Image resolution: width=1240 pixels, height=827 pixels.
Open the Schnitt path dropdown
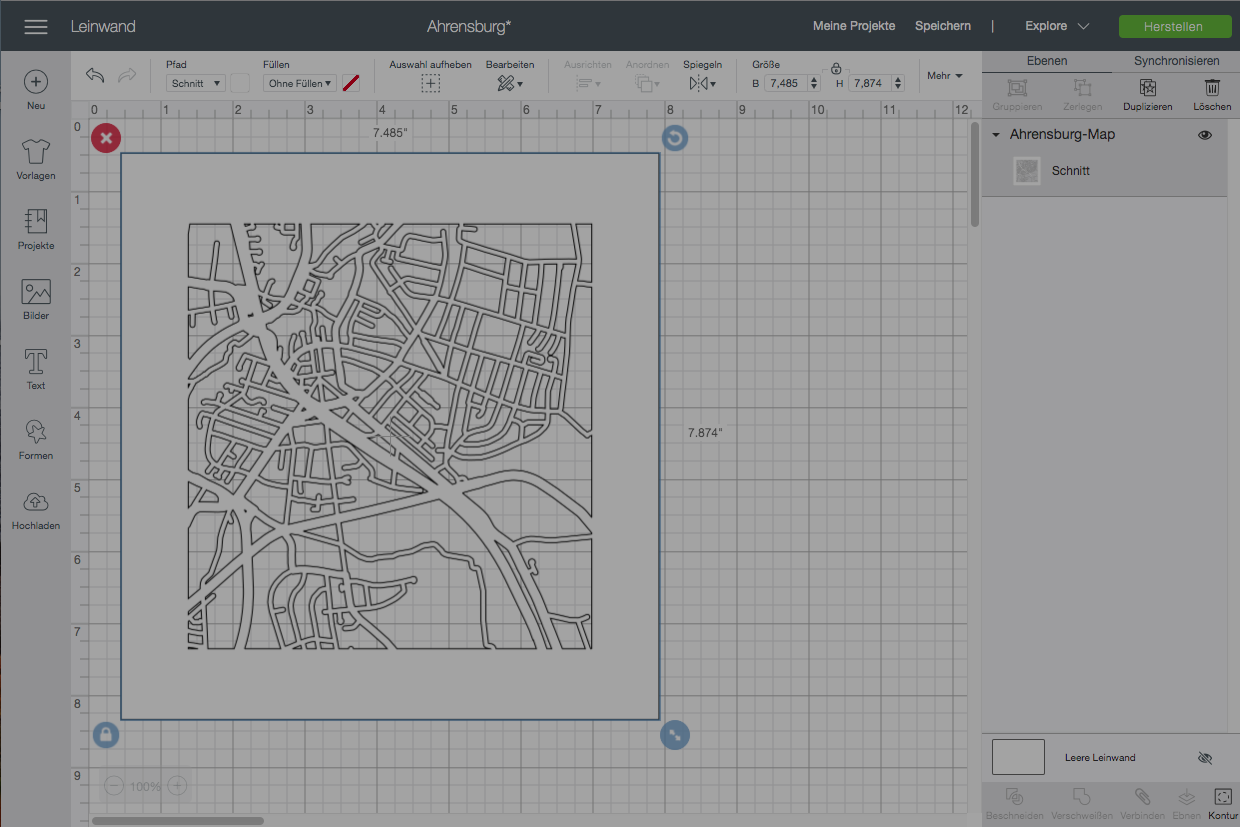[x=195, y=84]
